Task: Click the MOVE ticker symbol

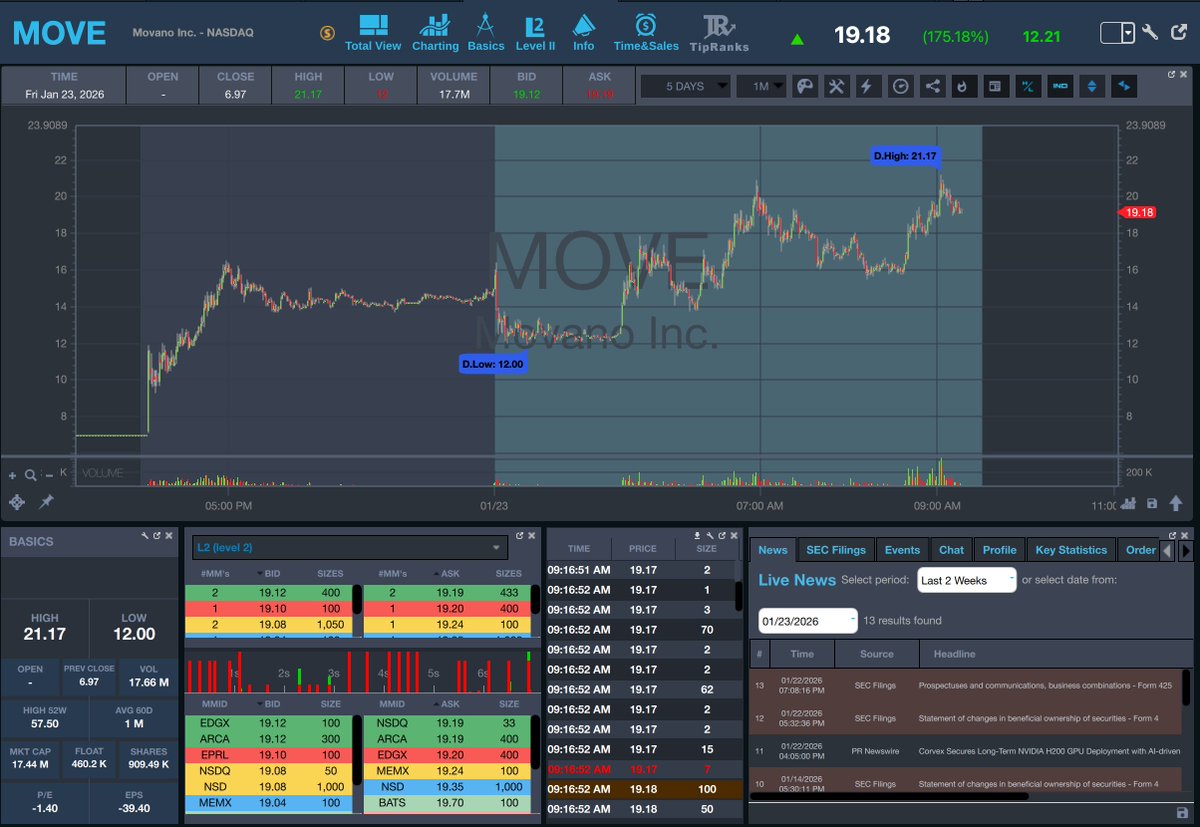Action: (x=59, y=32)
